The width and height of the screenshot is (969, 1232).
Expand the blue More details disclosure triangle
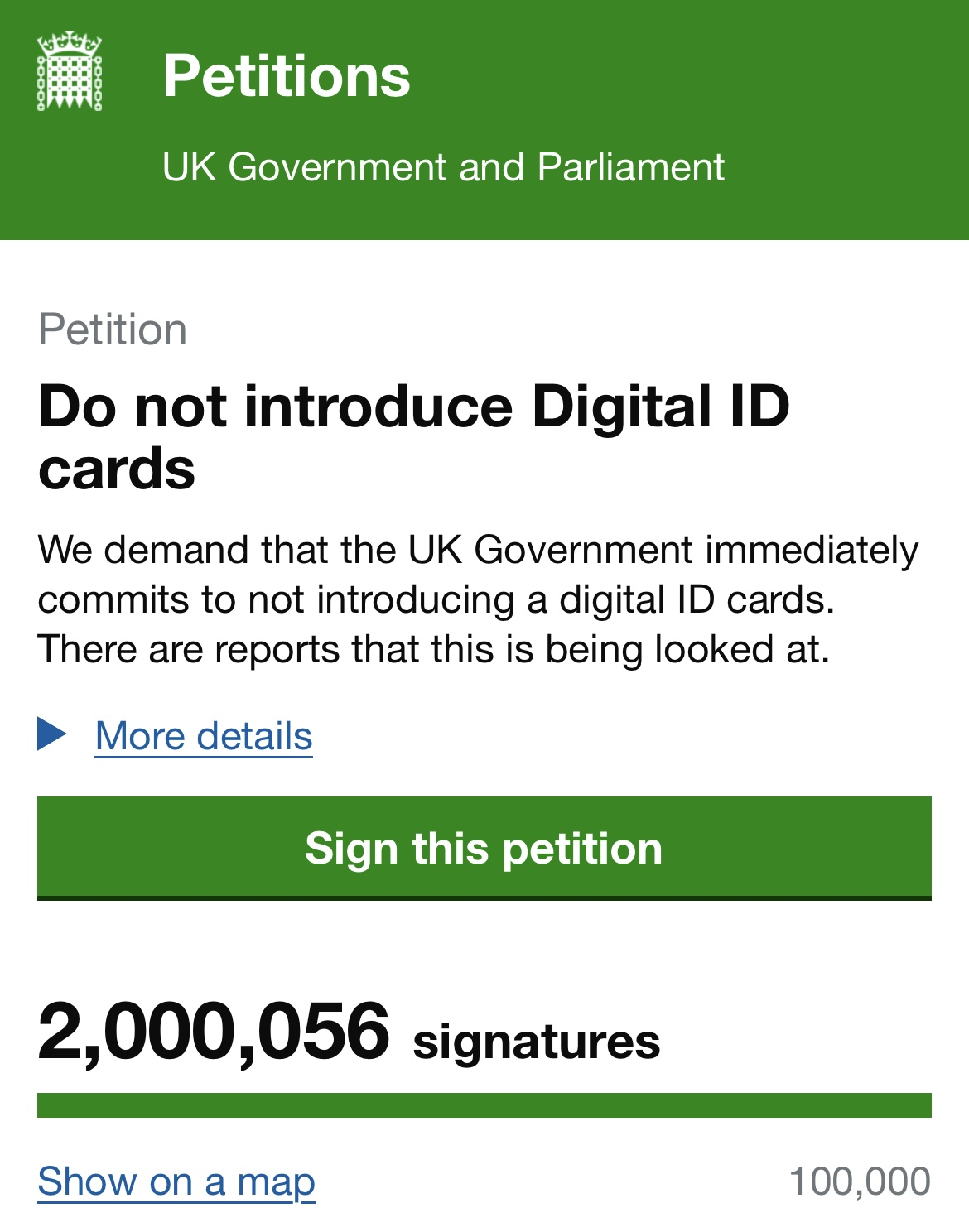click(51, 734)
